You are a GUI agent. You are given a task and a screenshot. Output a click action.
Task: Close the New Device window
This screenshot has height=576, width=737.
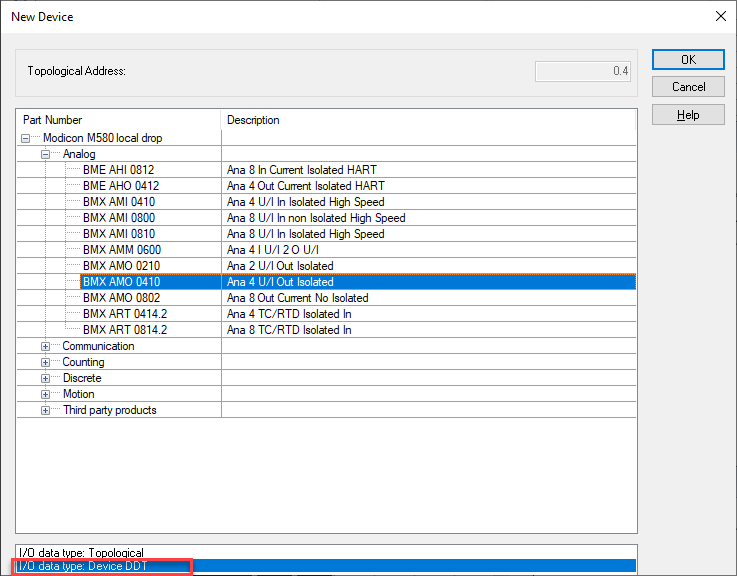pyautogui.click(x=721, y=16)
